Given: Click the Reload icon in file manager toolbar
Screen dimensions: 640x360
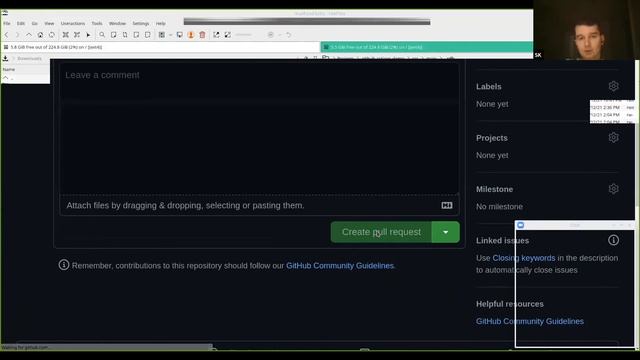Looking at the screenshot, I should tap(51, 35).
